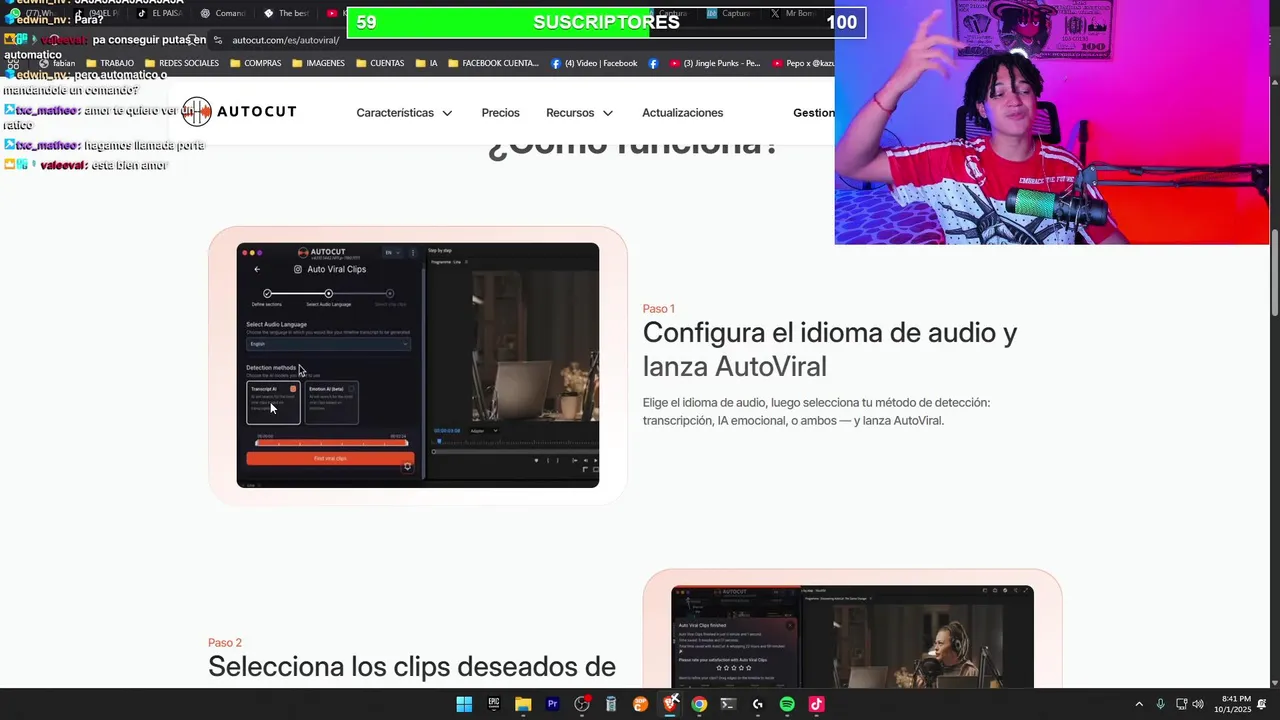Open the clock showing 8:41 PM
Viewport: 1280px width, 720px height.
click(x=1232, y=704)
